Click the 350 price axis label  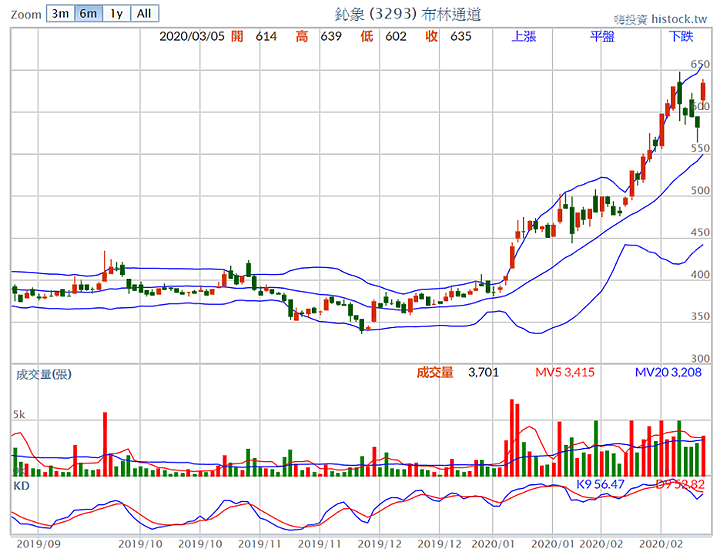pos(700,316)
